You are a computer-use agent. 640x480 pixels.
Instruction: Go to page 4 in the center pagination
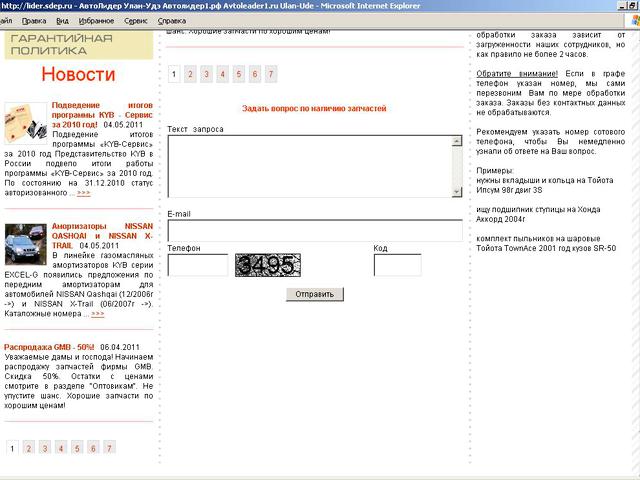pyautogui.click(x=222, y=74)
